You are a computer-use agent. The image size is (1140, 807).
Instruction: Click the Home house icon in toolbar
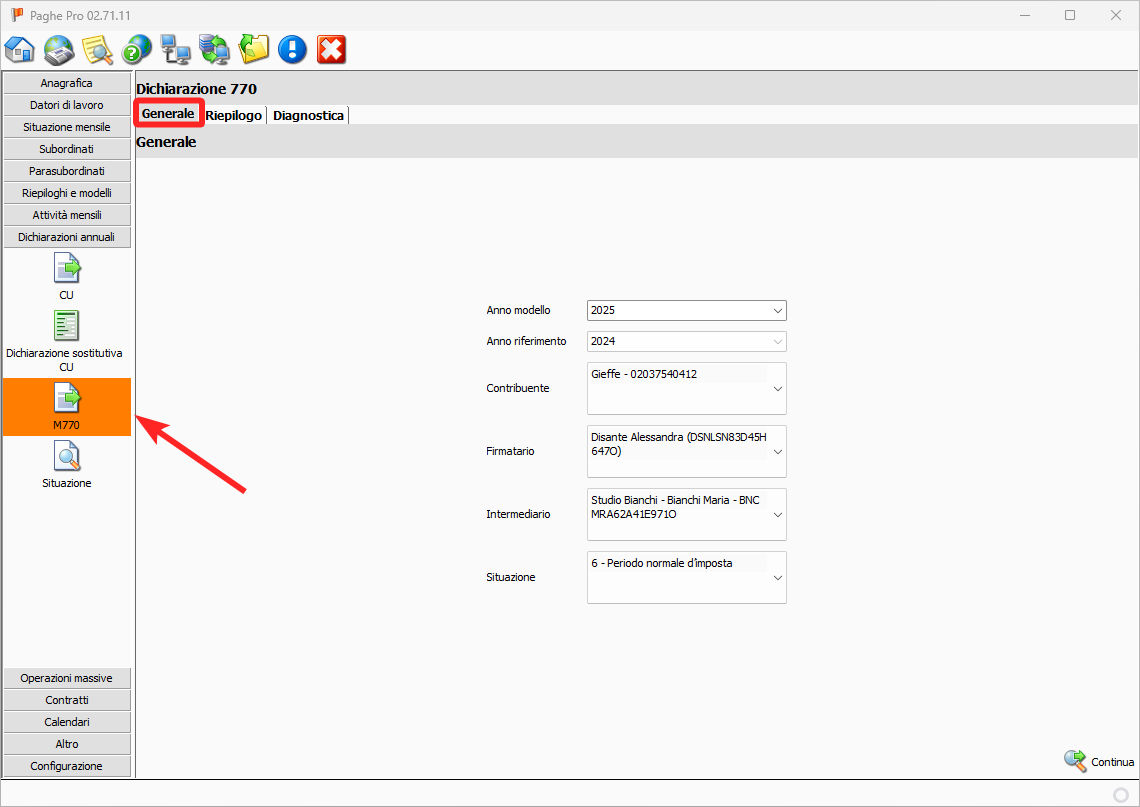tap(19, 49)
